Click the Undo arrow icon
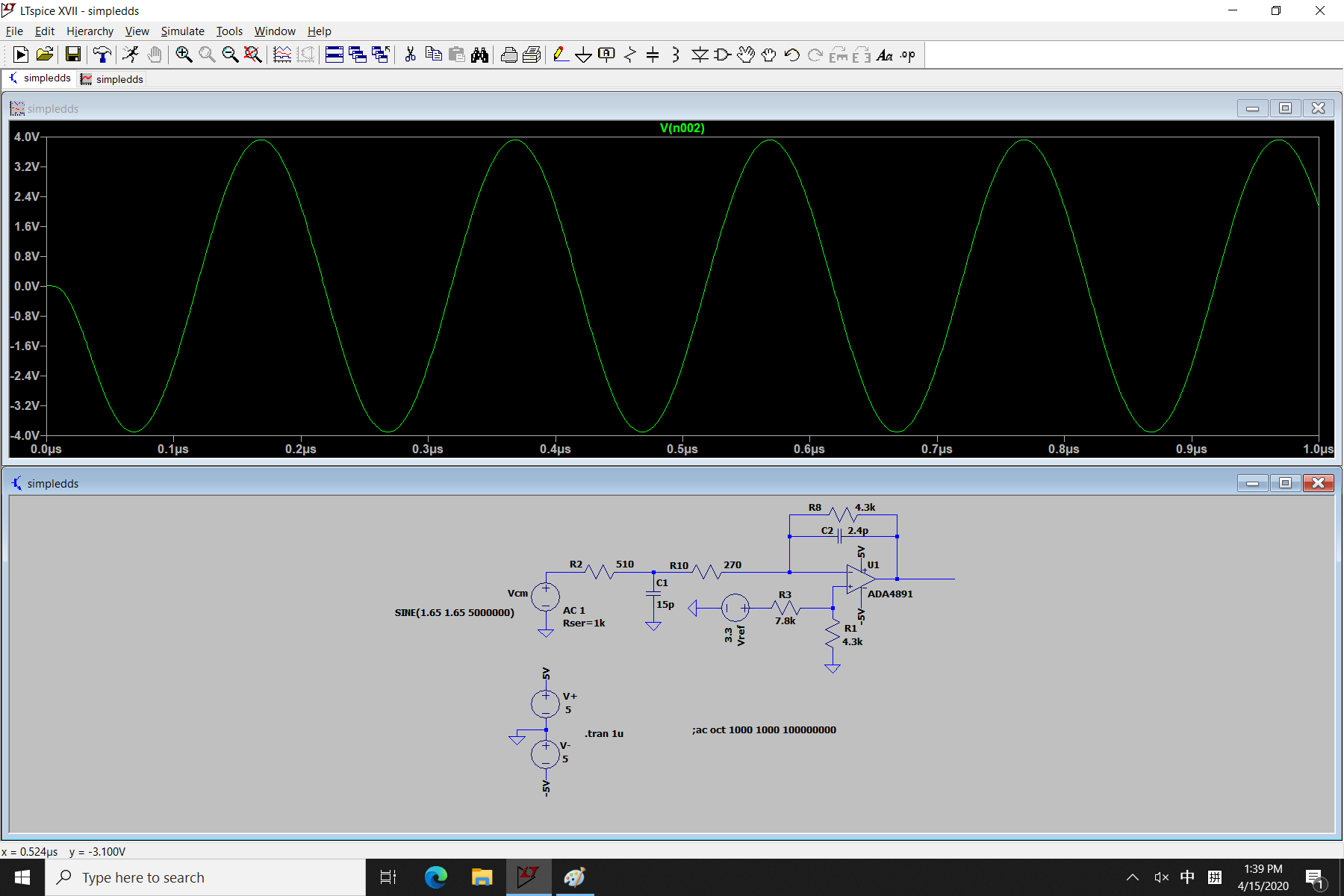This screenshot has width=1344, height=896. pyautogui.click(x=792, y=55)
